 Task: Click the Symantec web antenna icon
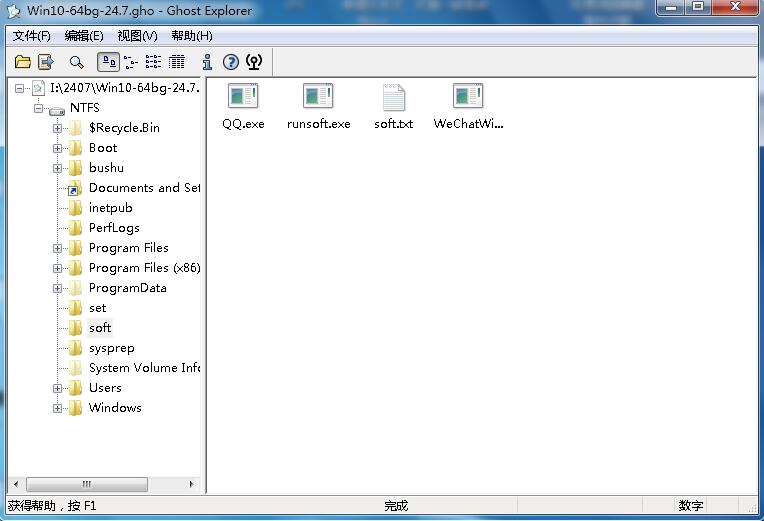click(x=254, y=62)
